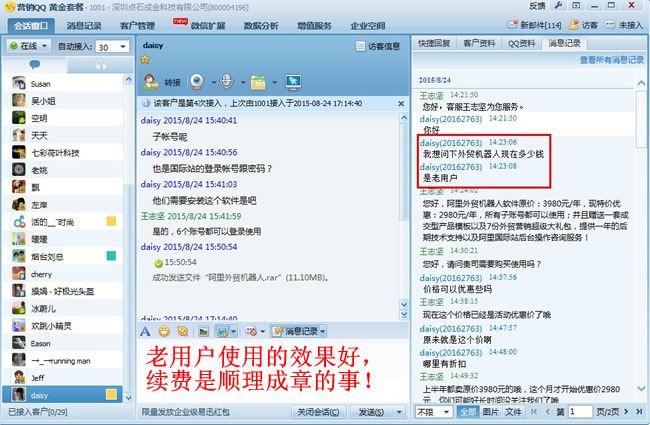Image resolution: width=650 pixels, height=425 pixels.
Task: Switch to chat bubble contacts tab
Action: [x=34, y=64]
